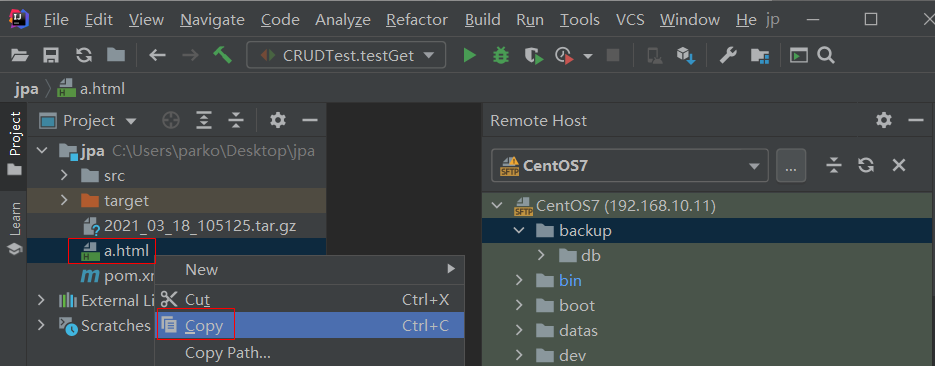Open the Navigate menu
This screenshot has width=935, height=366.
click(x=212, y=20)
